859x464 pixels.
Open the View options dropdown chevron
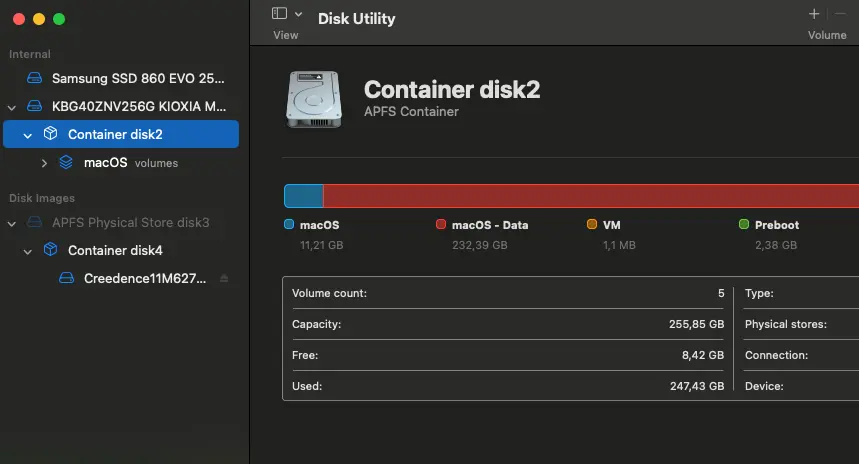(299, 14)
